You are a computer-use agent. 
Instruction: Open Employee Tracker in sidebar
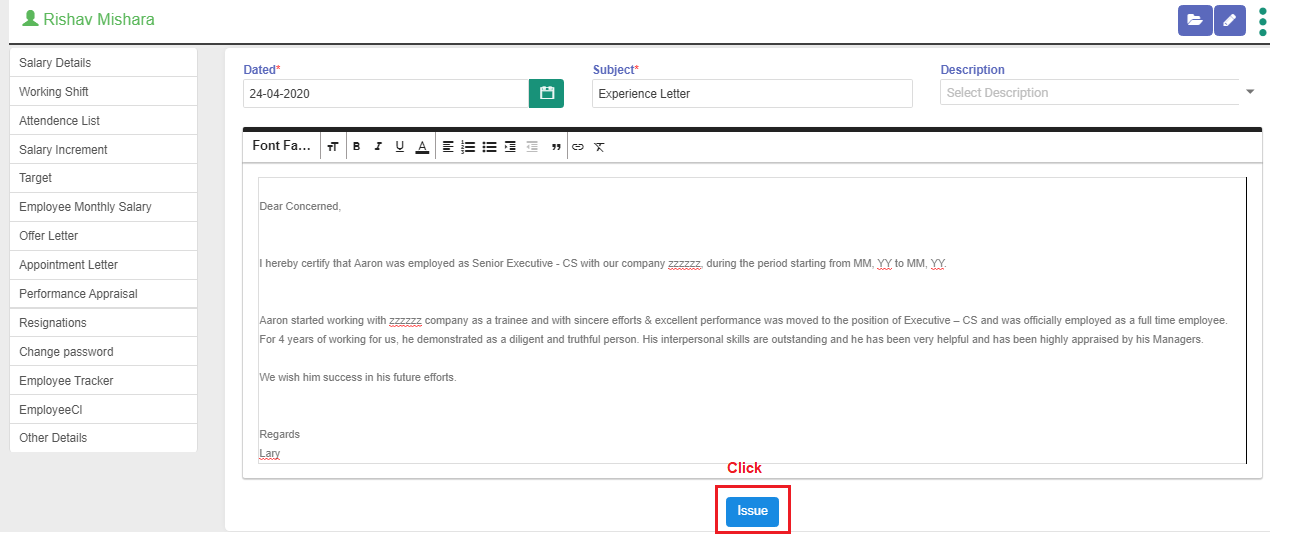click(104, 381)
